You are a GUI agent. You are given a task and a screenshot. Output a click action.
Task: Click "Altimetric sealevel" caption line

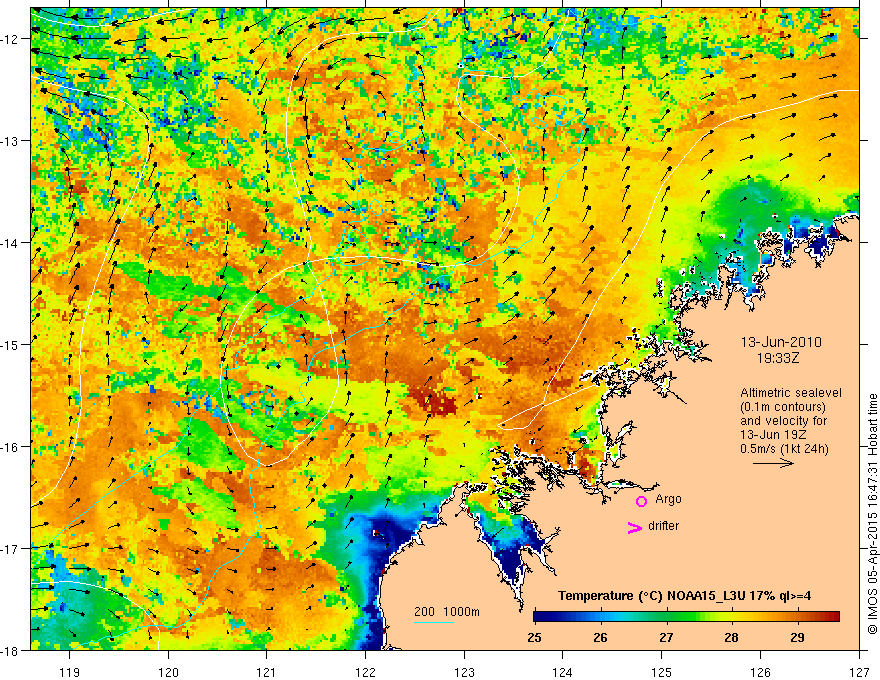click(x=791, y=393)
